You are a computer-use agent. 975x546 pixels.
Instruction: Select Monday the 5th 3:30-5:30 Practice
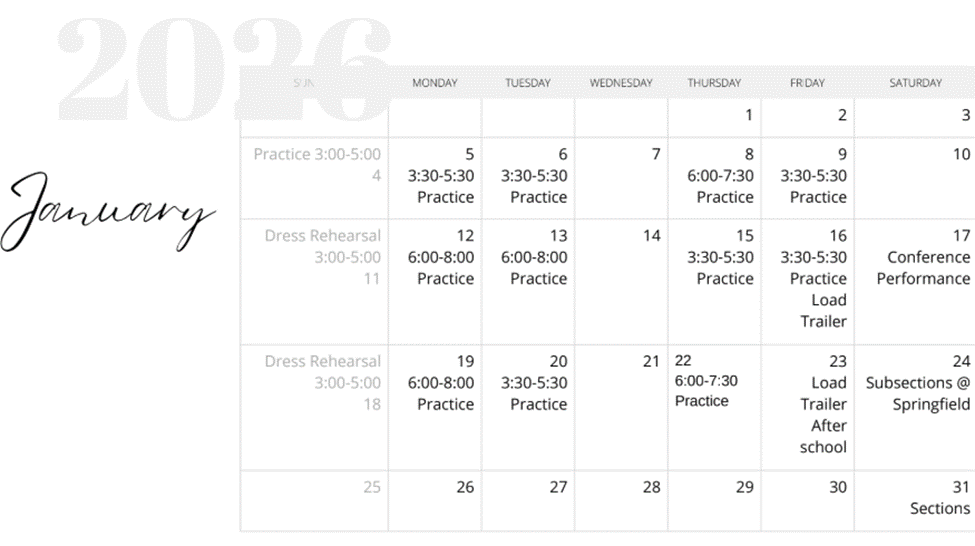click(x=440, y=186)
